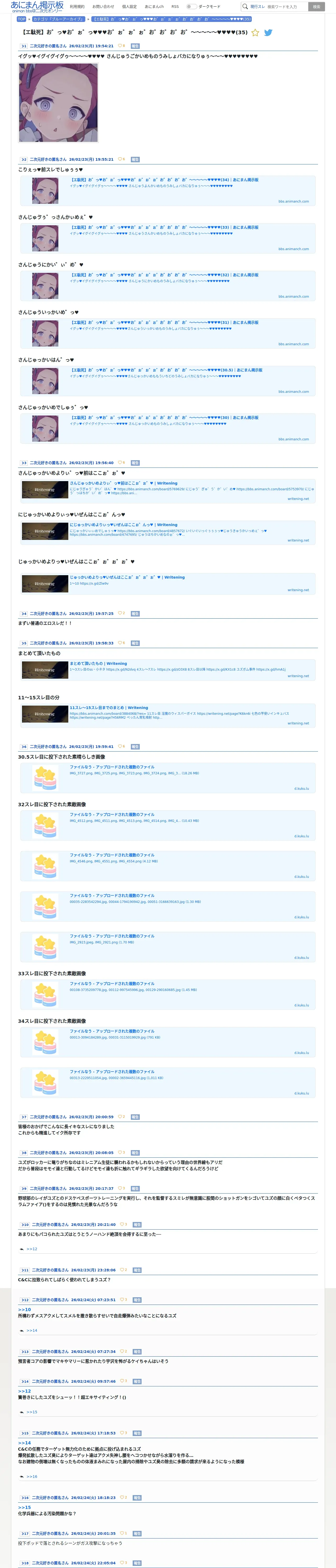This screenshot has width=336, height=1568.
Task: Click the thread title breadcrumb ending (35)
Action: [171, 19]
